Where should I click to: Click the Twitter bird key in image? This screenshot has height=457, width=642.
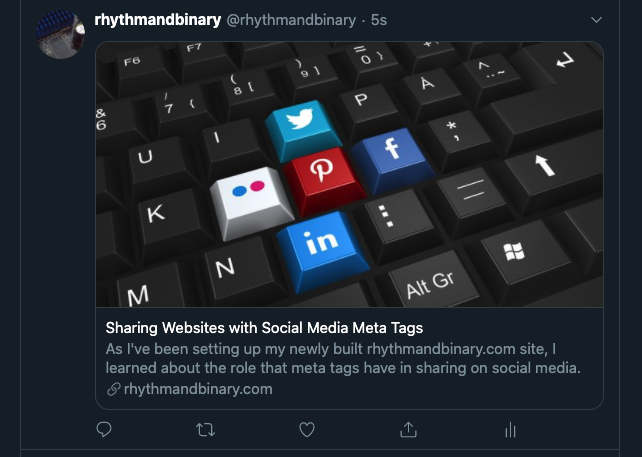300,125
